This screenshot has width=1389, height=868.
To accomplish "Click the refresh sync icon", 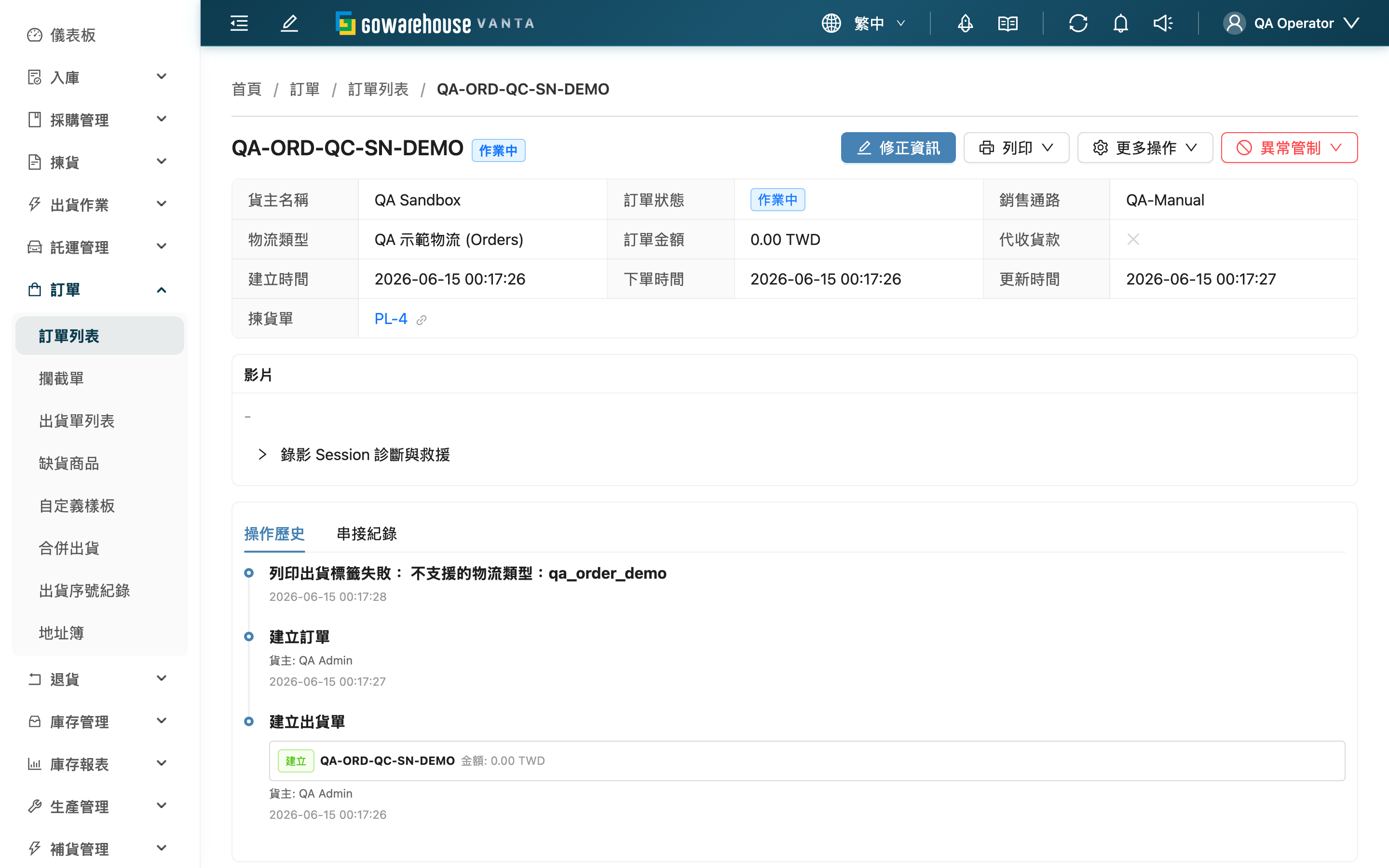I will (x=1078, y=23).
